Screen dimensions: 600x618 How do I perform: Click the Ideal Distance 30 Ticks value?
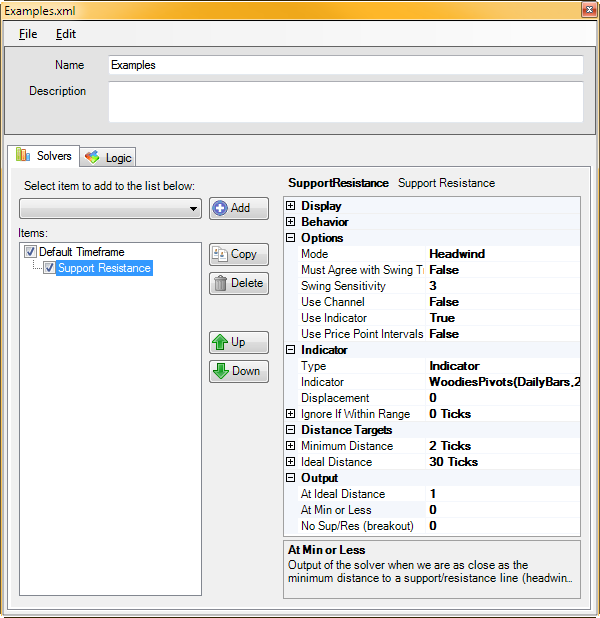tap(454, 462)
